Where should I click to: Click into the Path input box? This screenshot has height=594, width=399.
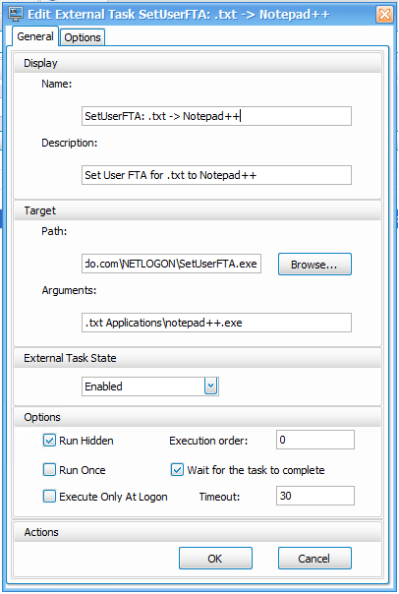(x=171, y=264)
